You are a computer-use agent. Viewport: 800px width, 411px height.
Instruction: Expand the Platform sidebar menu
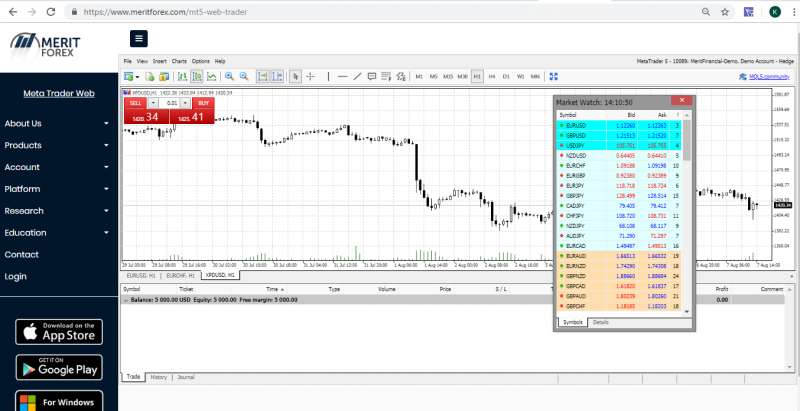[x=57, y=189]
